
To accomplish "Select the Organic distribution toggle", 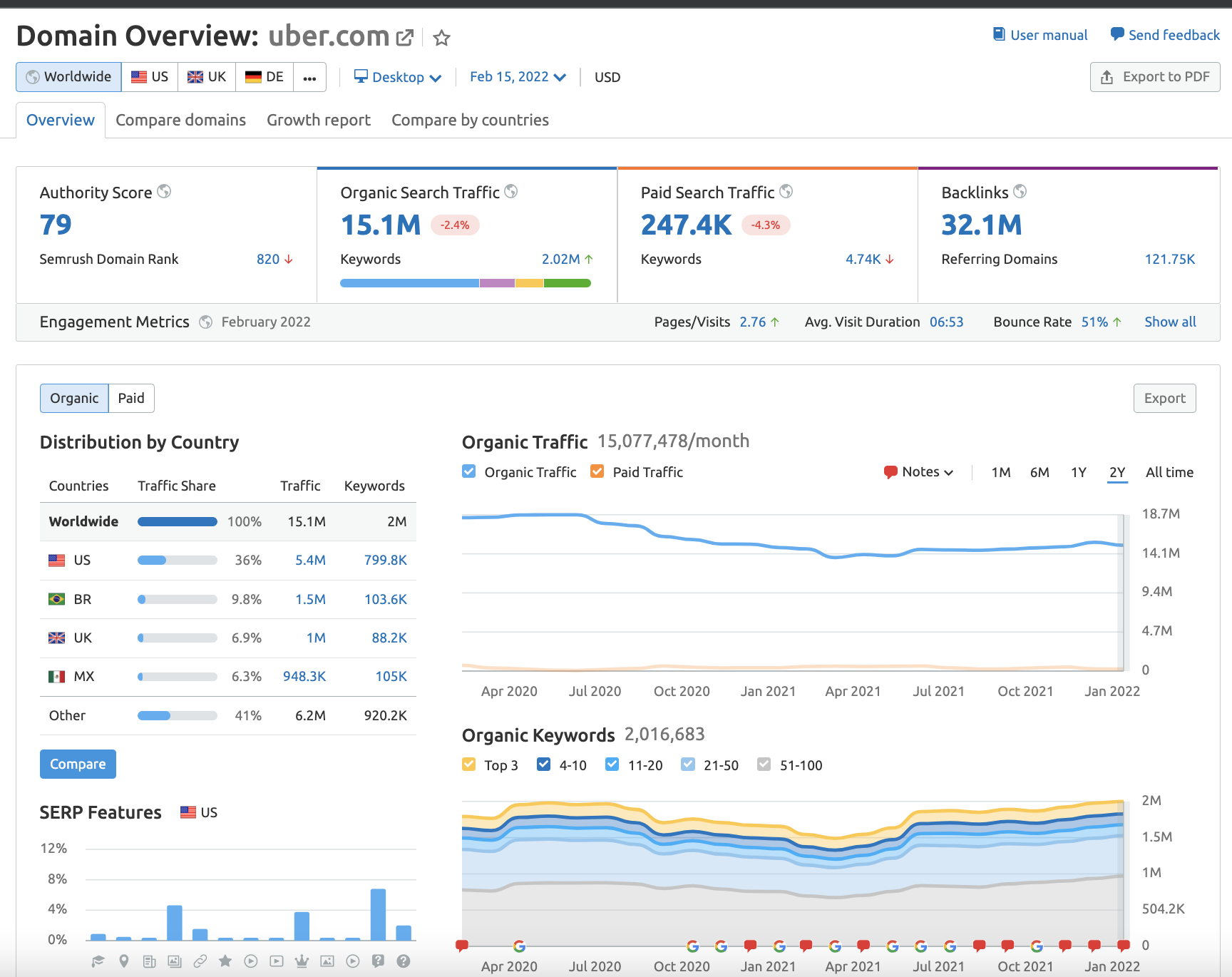I will pyautogui.click(x=74, y=398).
